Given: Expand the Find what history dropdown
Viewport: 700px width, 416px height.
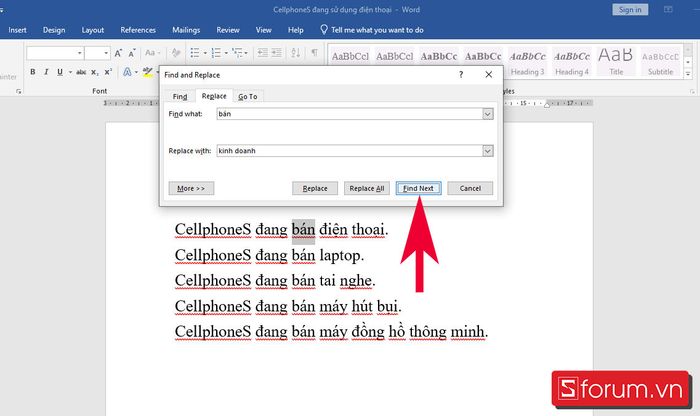Looking at the screenshot, I should (488, 114).
